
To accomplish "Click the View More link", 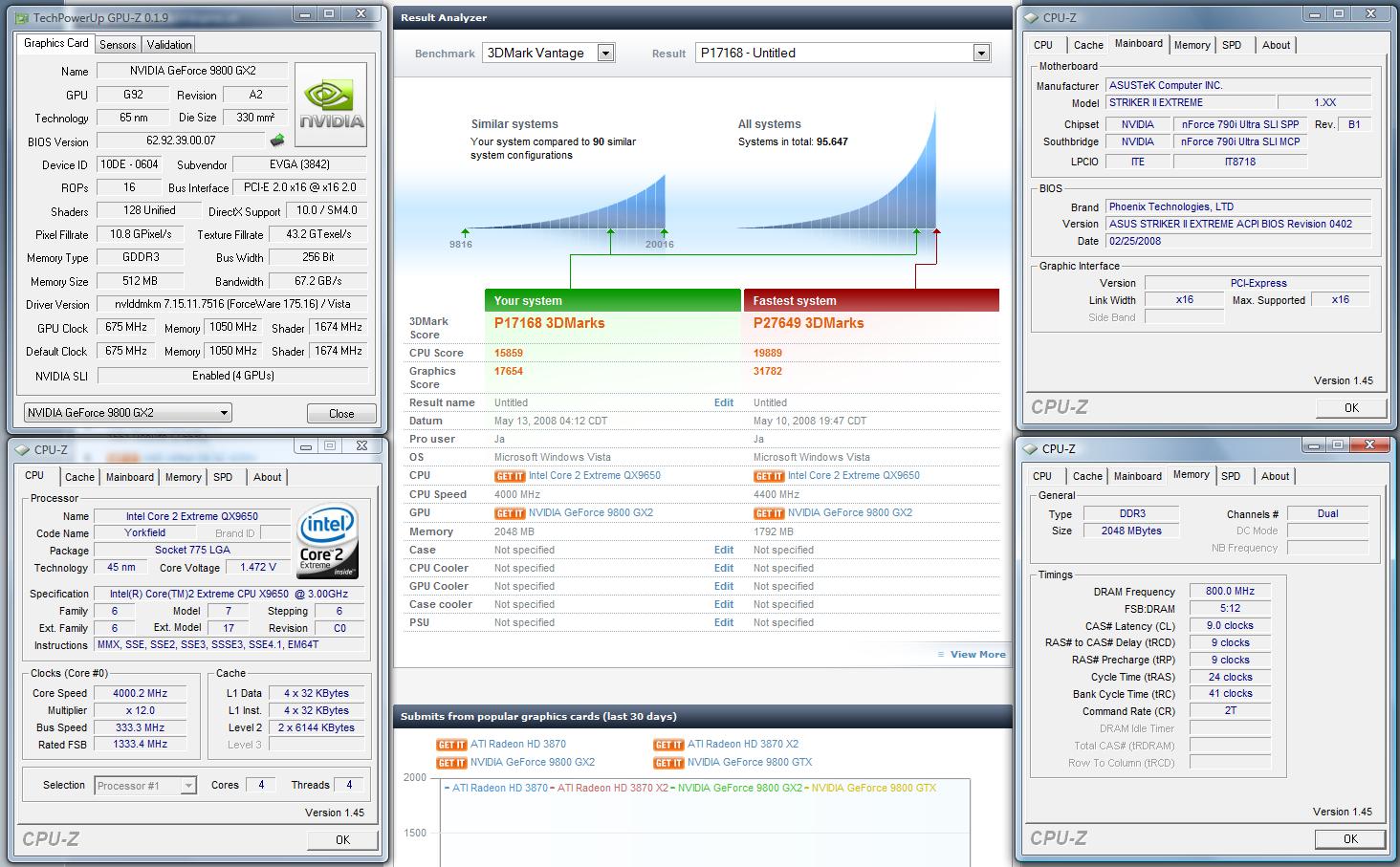I will tap(977, 655).
